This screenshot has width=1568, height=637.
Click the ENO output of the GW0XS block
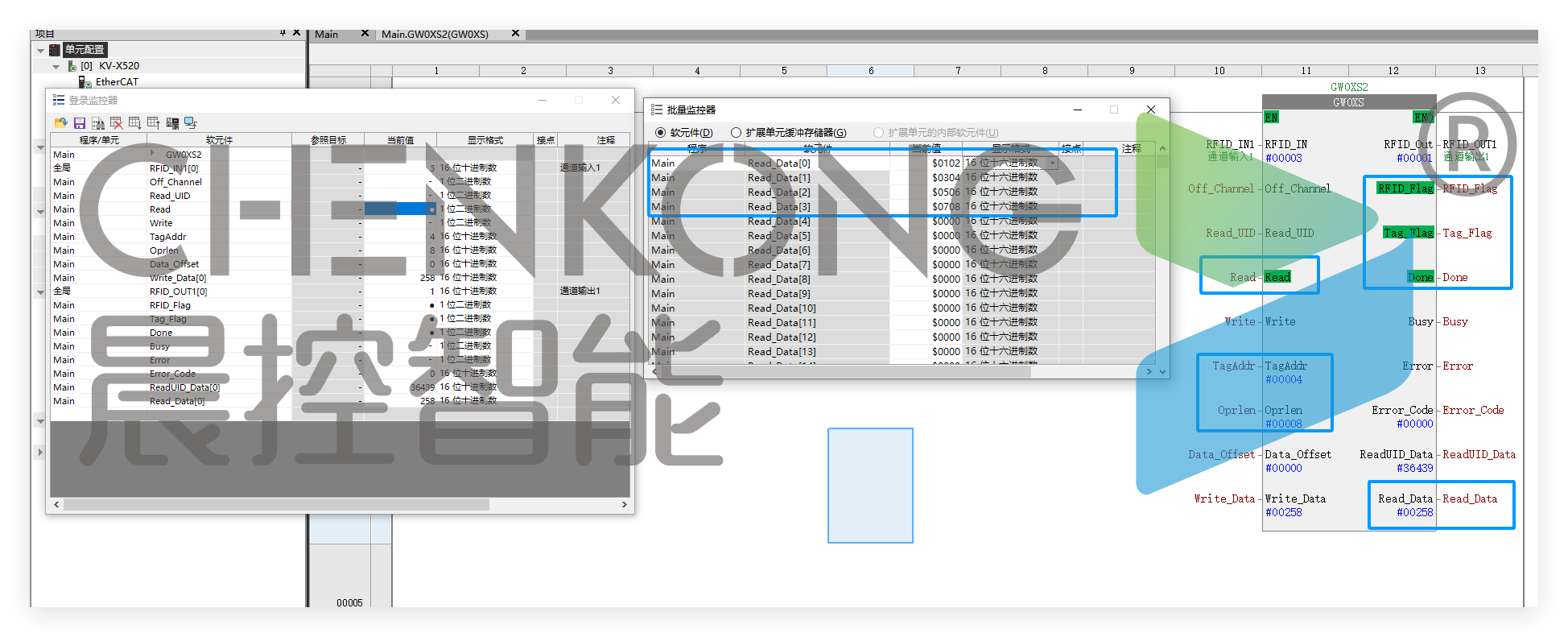1423,118
